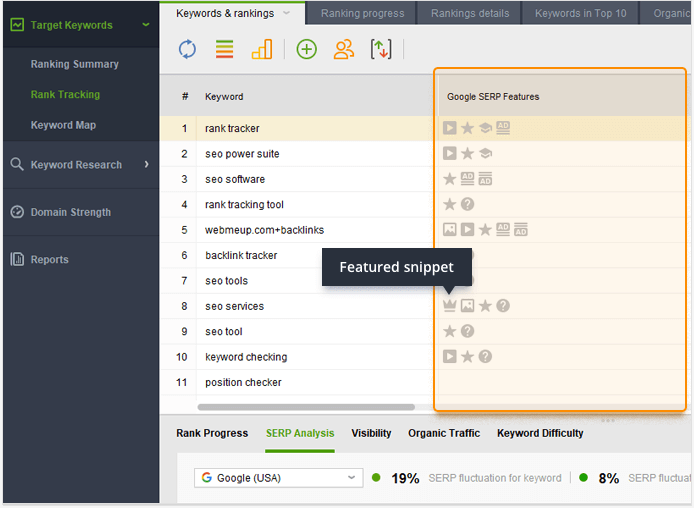Open Keywords & rankings tab dropdown arrow
The image size is (694, 508).
click(286, 13)
